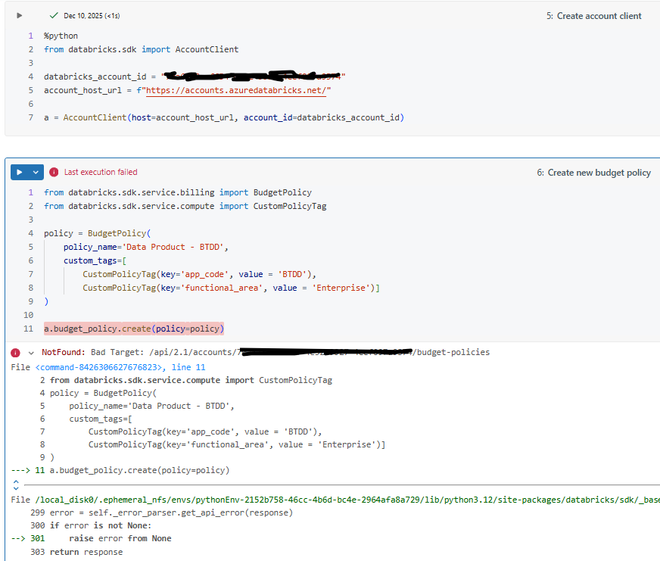
Task: Click the green success checkmark icon
Action: tap(54, 16)
